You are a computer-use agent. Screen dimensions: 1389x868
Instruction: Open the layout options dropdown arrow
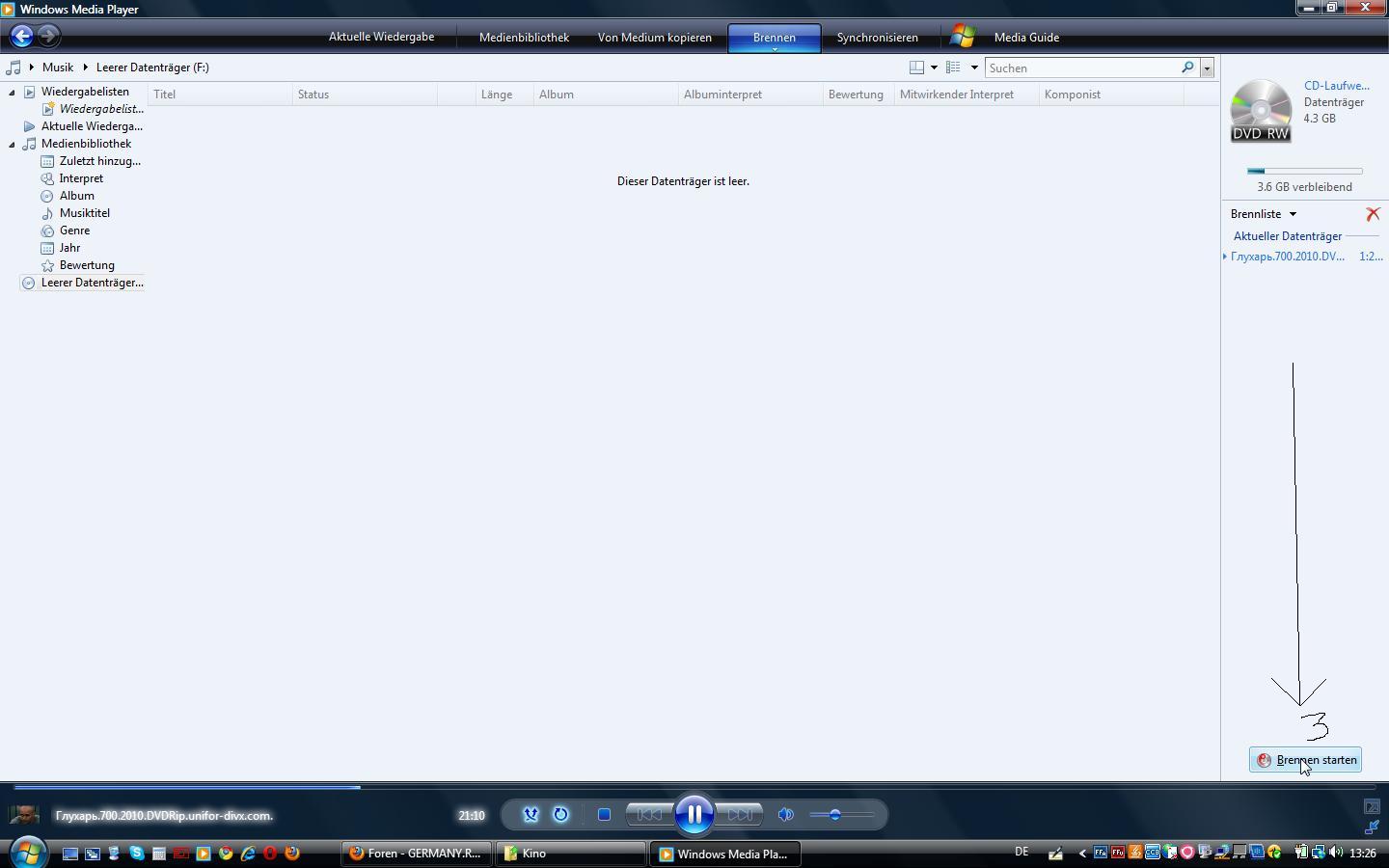coord(934,68)
